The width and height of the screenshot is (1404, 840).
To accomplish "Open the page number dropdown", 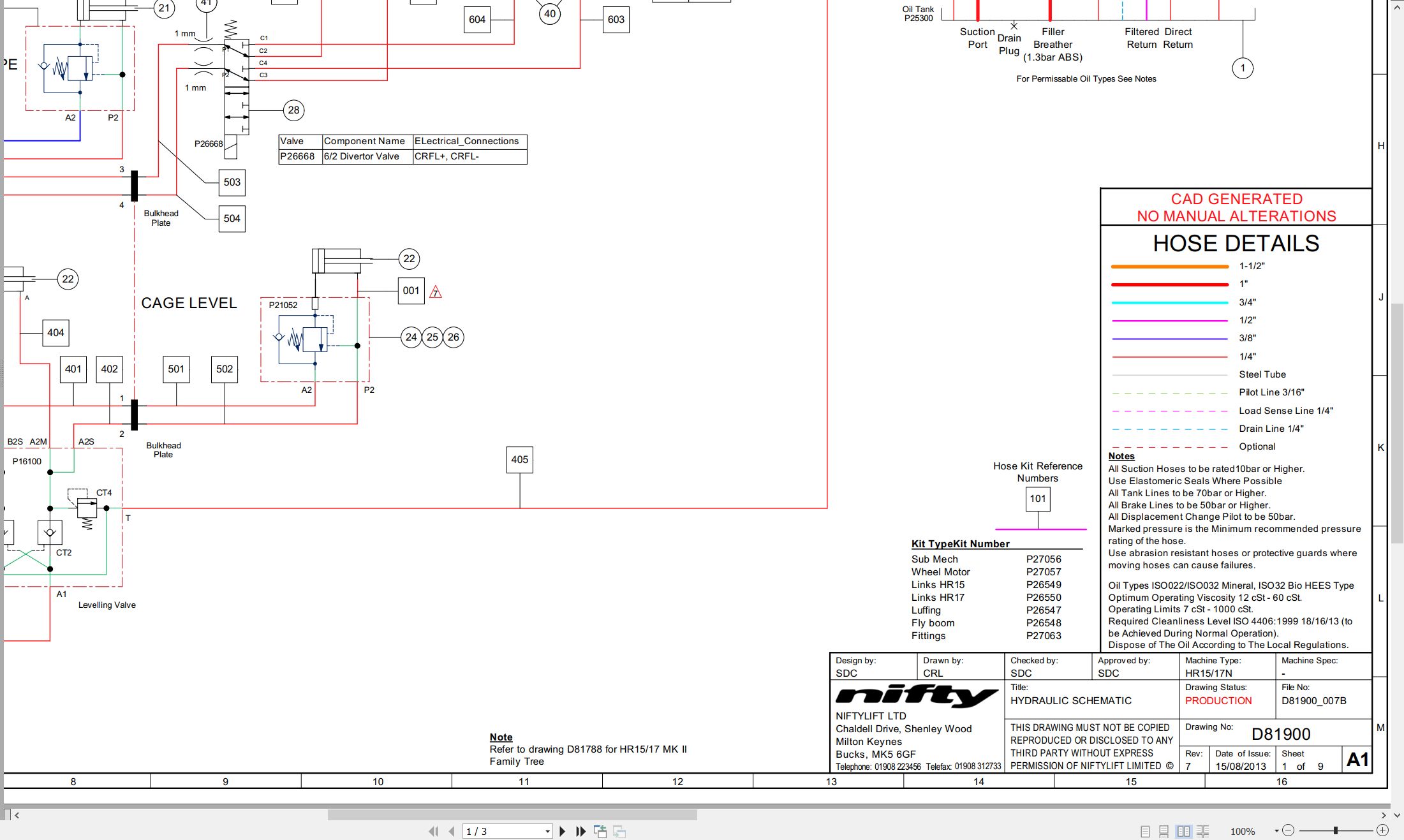I will click(x=547, y=831).
